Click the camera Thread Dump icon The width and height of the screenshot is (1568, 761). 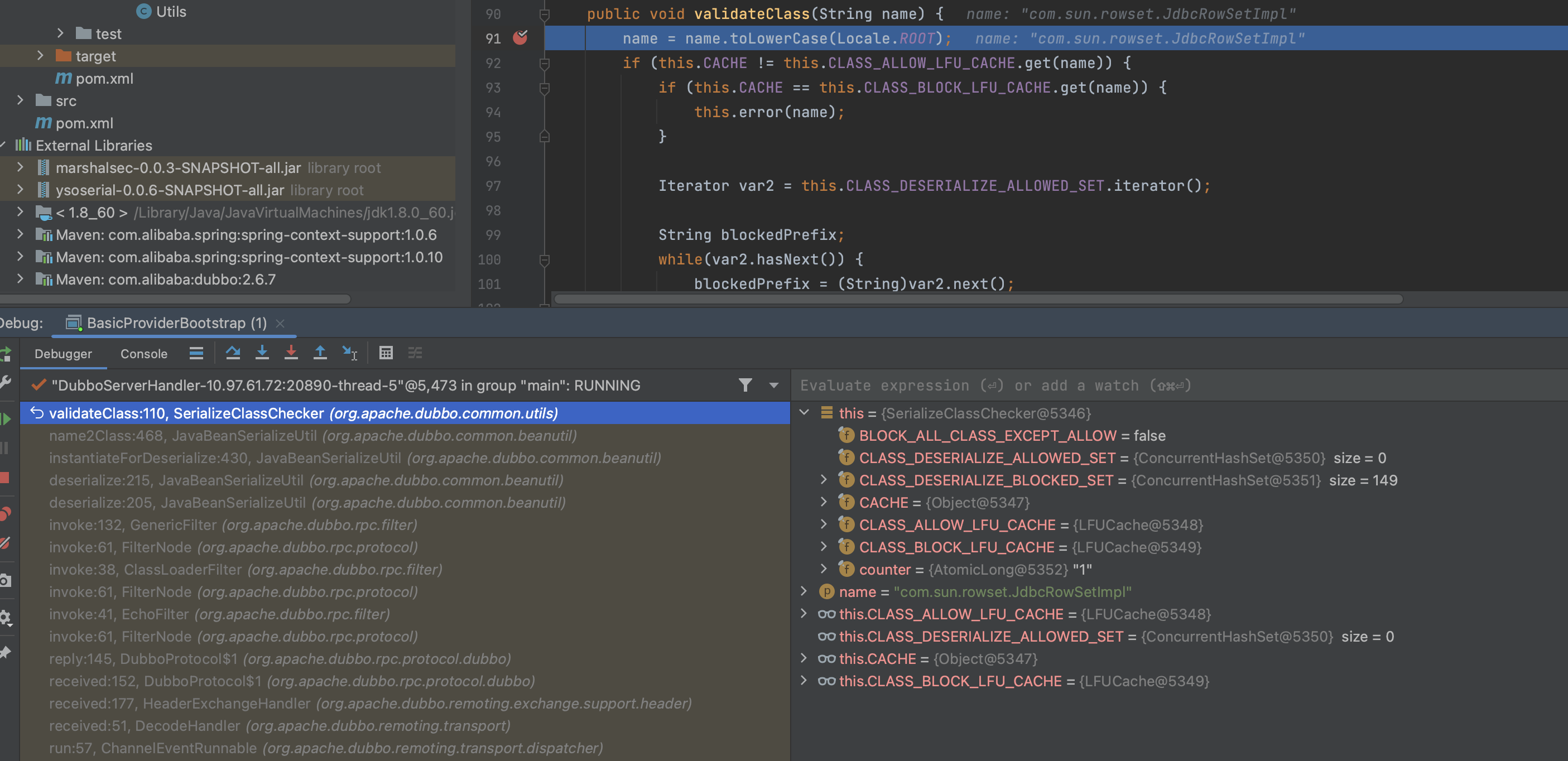click(5, 581)
